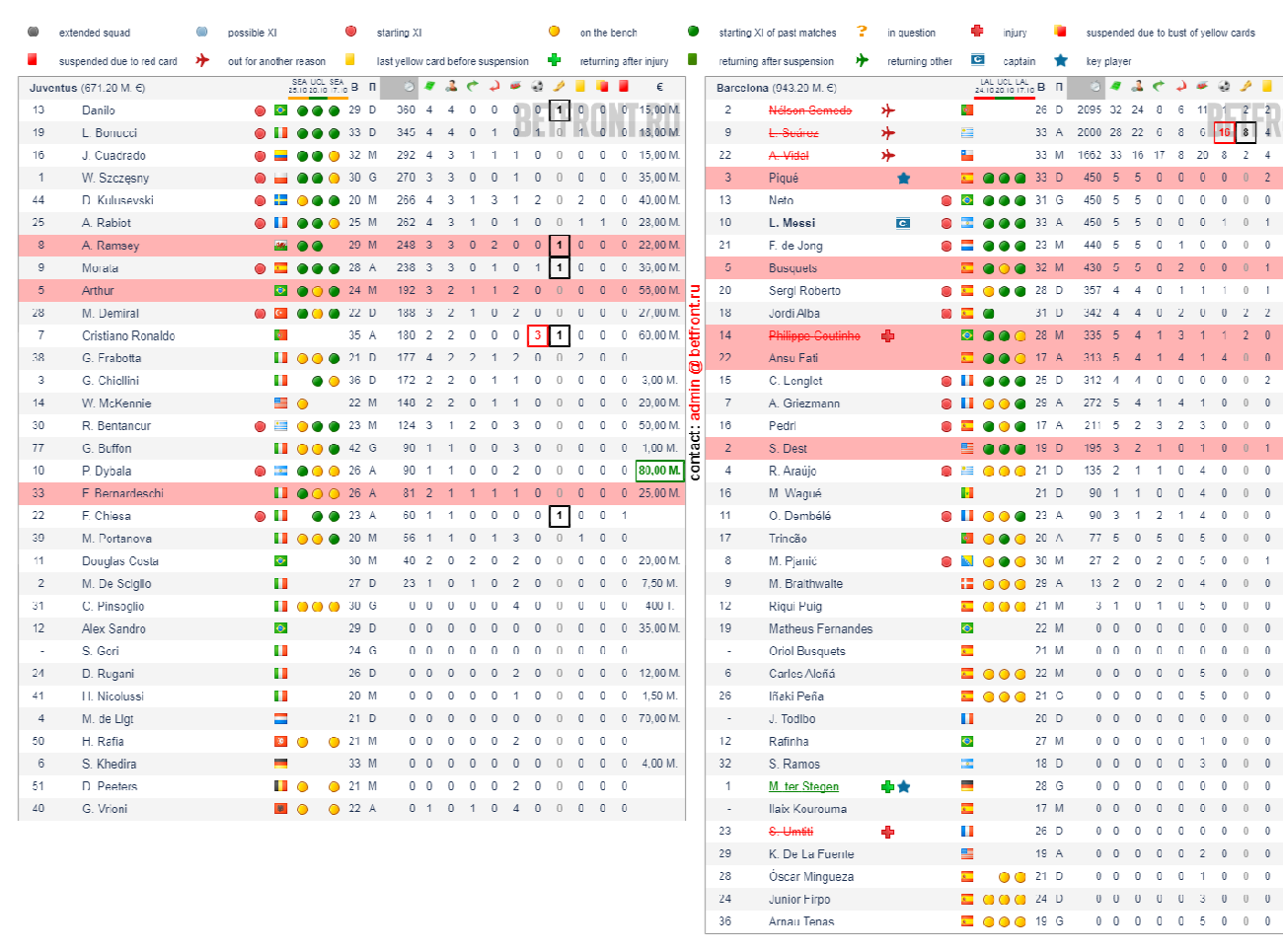Image resolution: width=1283 pixels, height=952 pixels.
Task: Click the Barcelona LAL 24.10 match column header
Action: [986, 87]
